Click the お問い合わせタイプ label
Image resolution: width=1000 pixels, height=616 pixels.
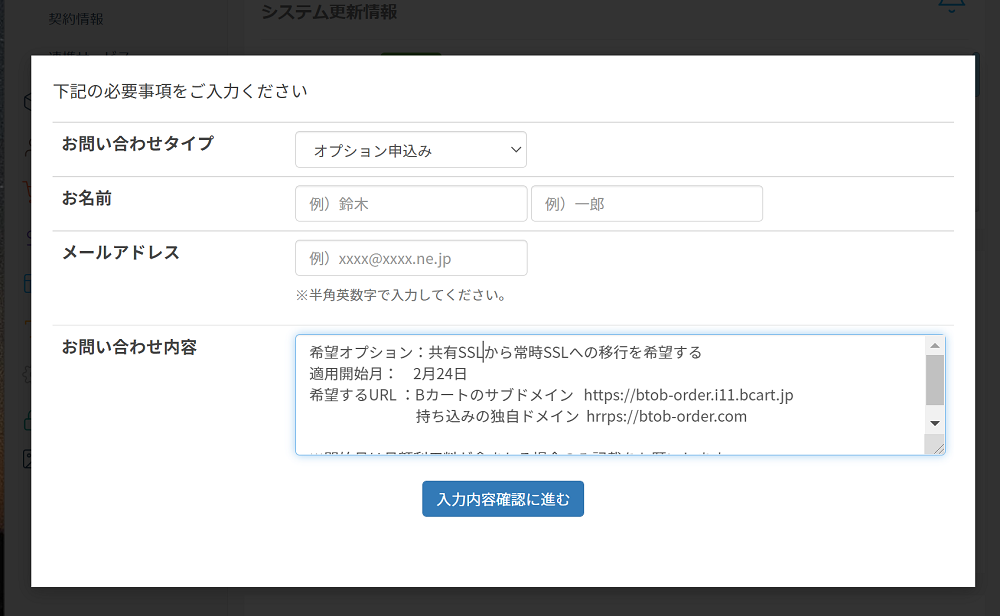(138, 143)
